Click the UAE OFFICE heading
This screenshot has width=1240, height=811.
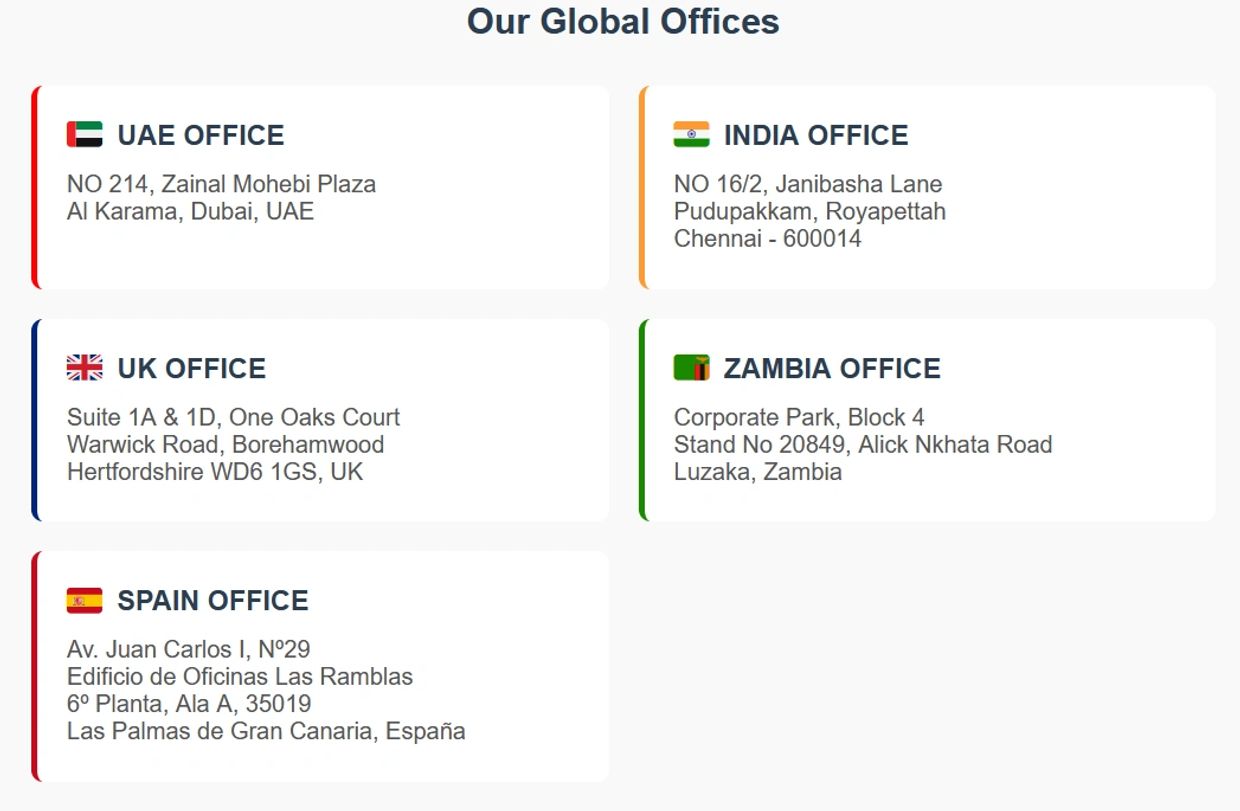[x=200, y=135]
